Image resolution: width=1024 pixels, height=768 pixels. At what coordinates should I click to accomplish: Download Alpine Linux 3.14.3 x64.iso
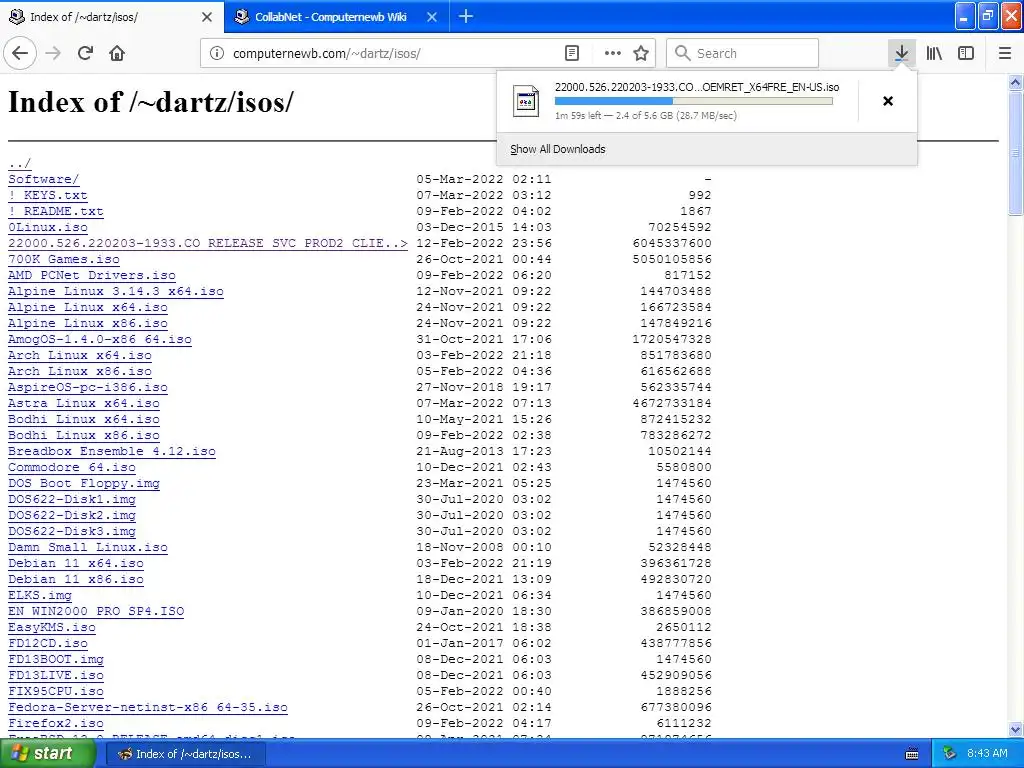pyautogui.click(x=116, y=291)
